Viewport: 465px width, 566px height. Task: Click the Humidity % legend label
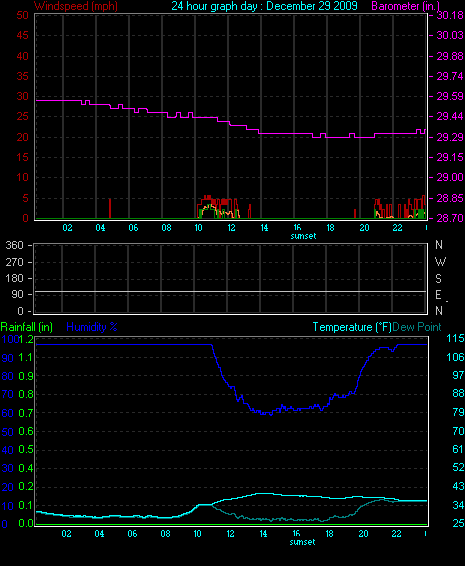click(x=92, y=327)
